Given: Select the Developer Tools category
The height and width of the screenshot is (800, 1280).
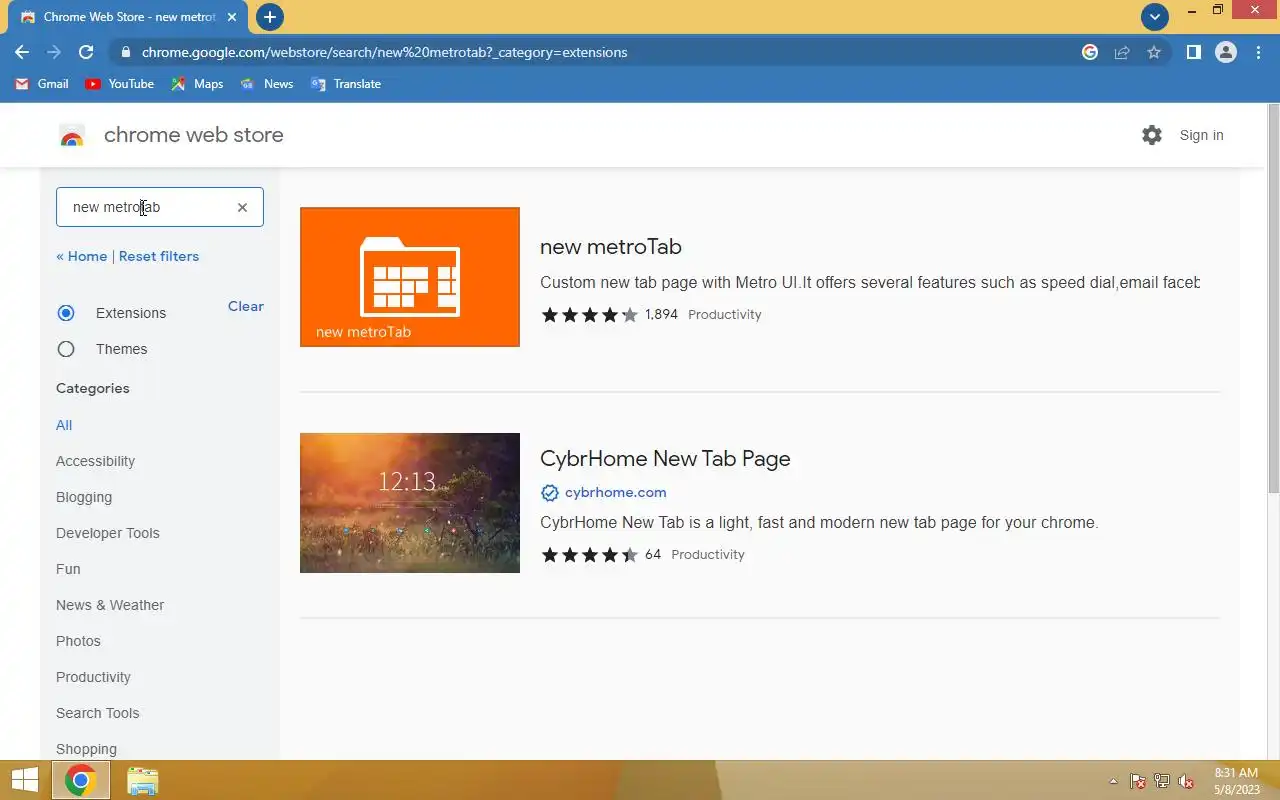Looking at the screenshot, I should click(x=108, y=533).
